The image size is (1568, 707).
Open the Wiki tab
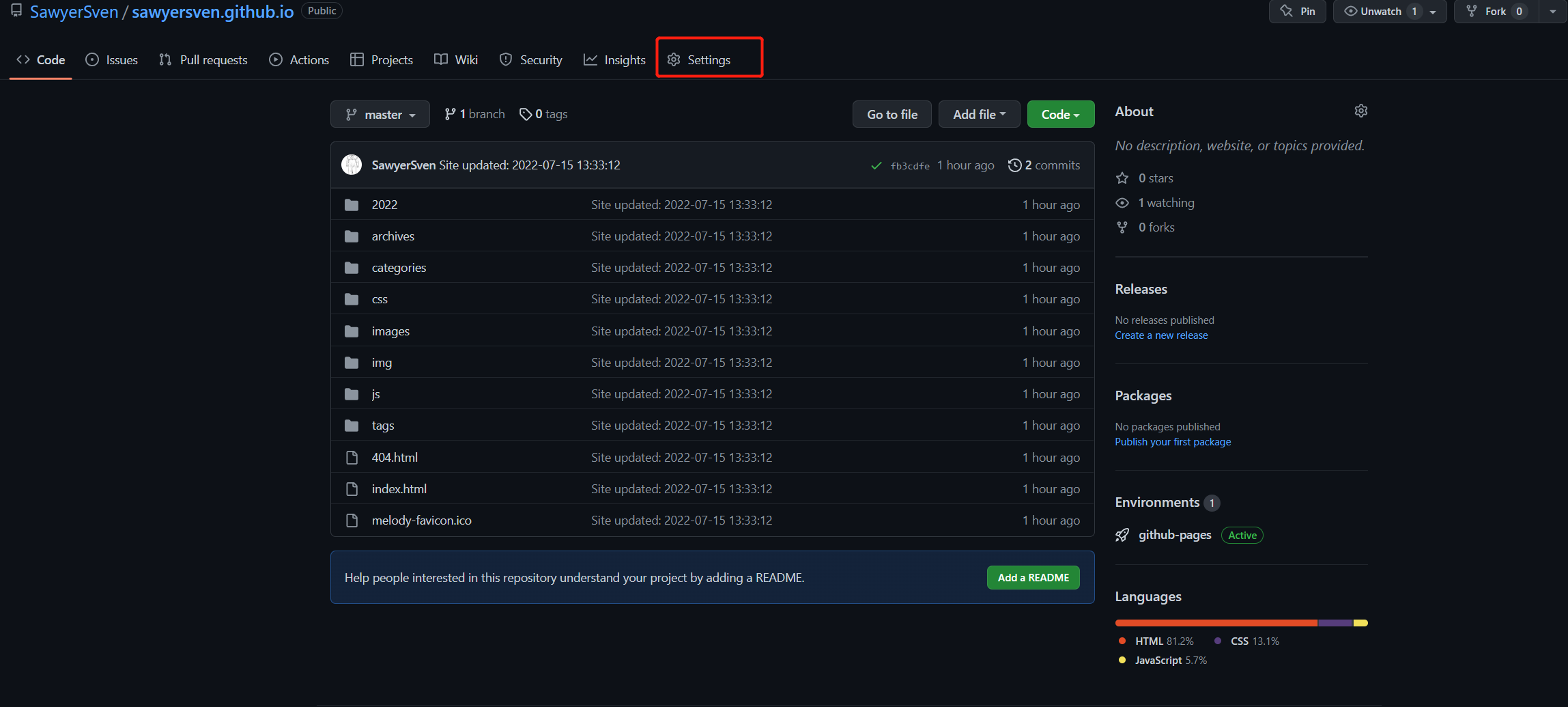click(x=456, y=59)
